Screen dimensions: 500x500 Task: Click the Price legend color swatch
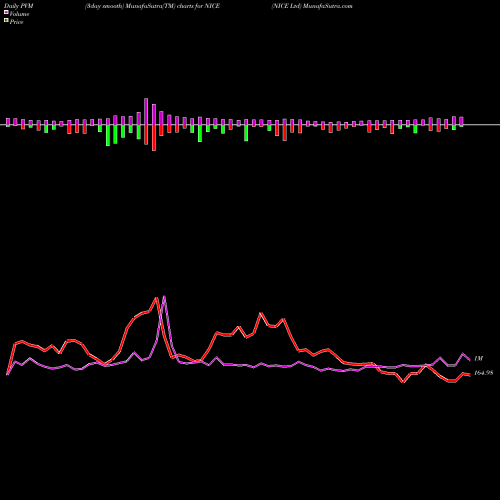(6, 21)
